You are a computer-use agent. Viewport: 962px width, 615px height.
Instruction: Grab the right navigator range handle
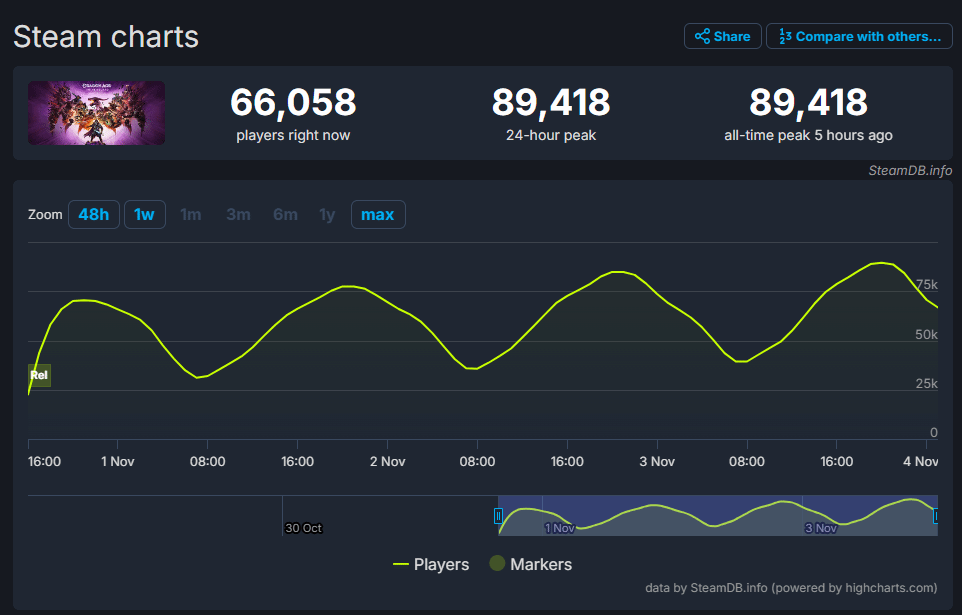tap(936, 516)
